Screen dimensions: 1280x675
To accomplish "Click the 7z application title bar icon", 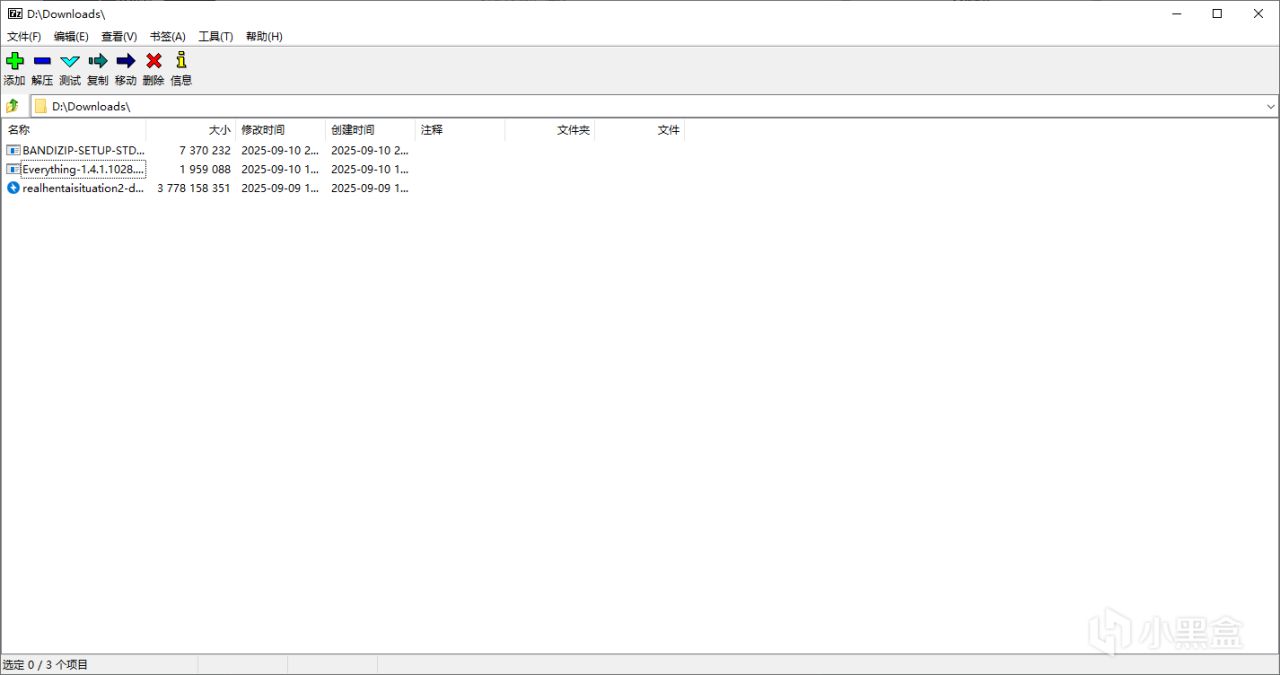I will tap(15, 14).
